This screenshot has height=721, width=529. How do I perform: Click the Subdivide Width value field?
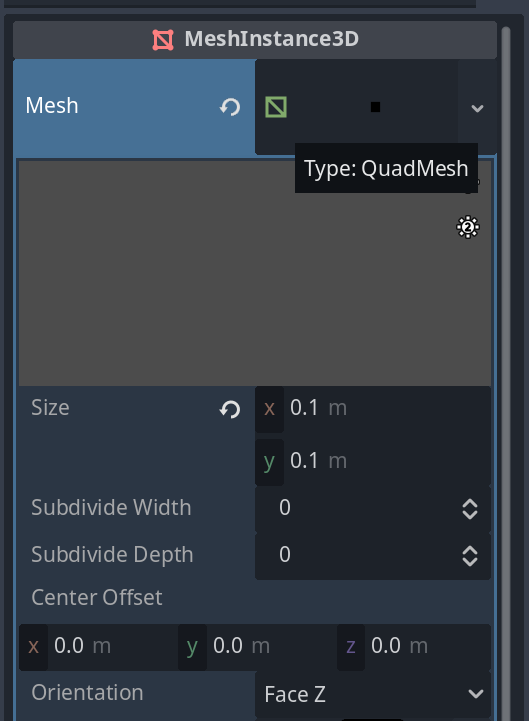click(x=373, y=509)
